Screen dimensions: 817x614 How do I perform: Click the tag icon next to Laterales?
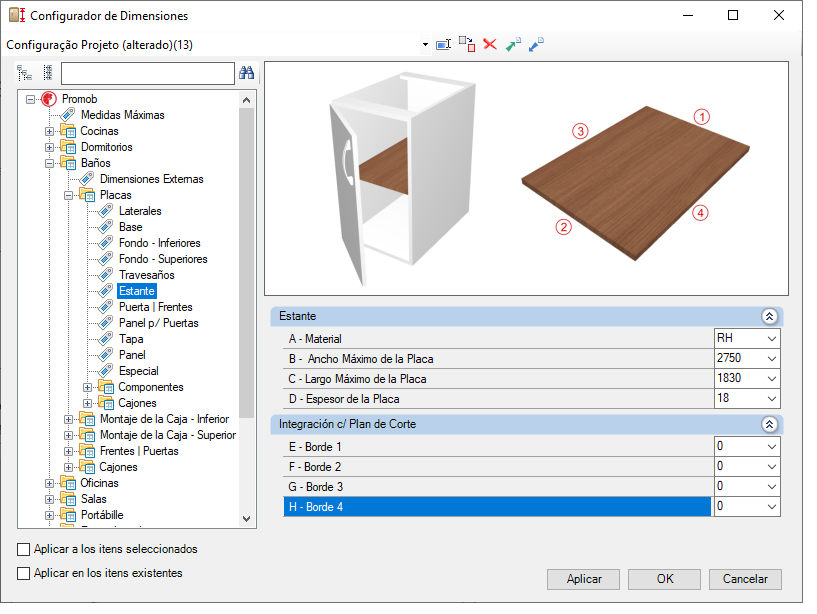106,211
